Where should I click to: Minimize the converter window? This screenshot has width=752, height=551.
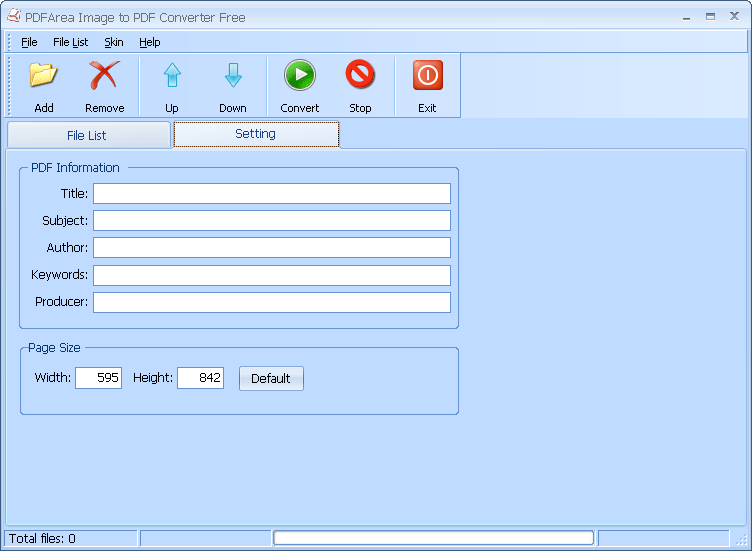[x=687, y=17]
